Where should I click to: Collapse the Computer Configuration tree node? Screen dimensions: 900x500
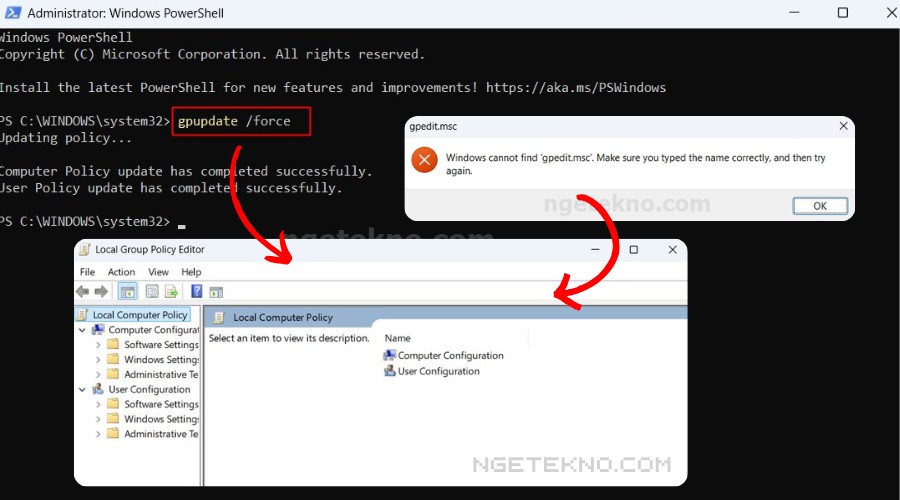83,330
